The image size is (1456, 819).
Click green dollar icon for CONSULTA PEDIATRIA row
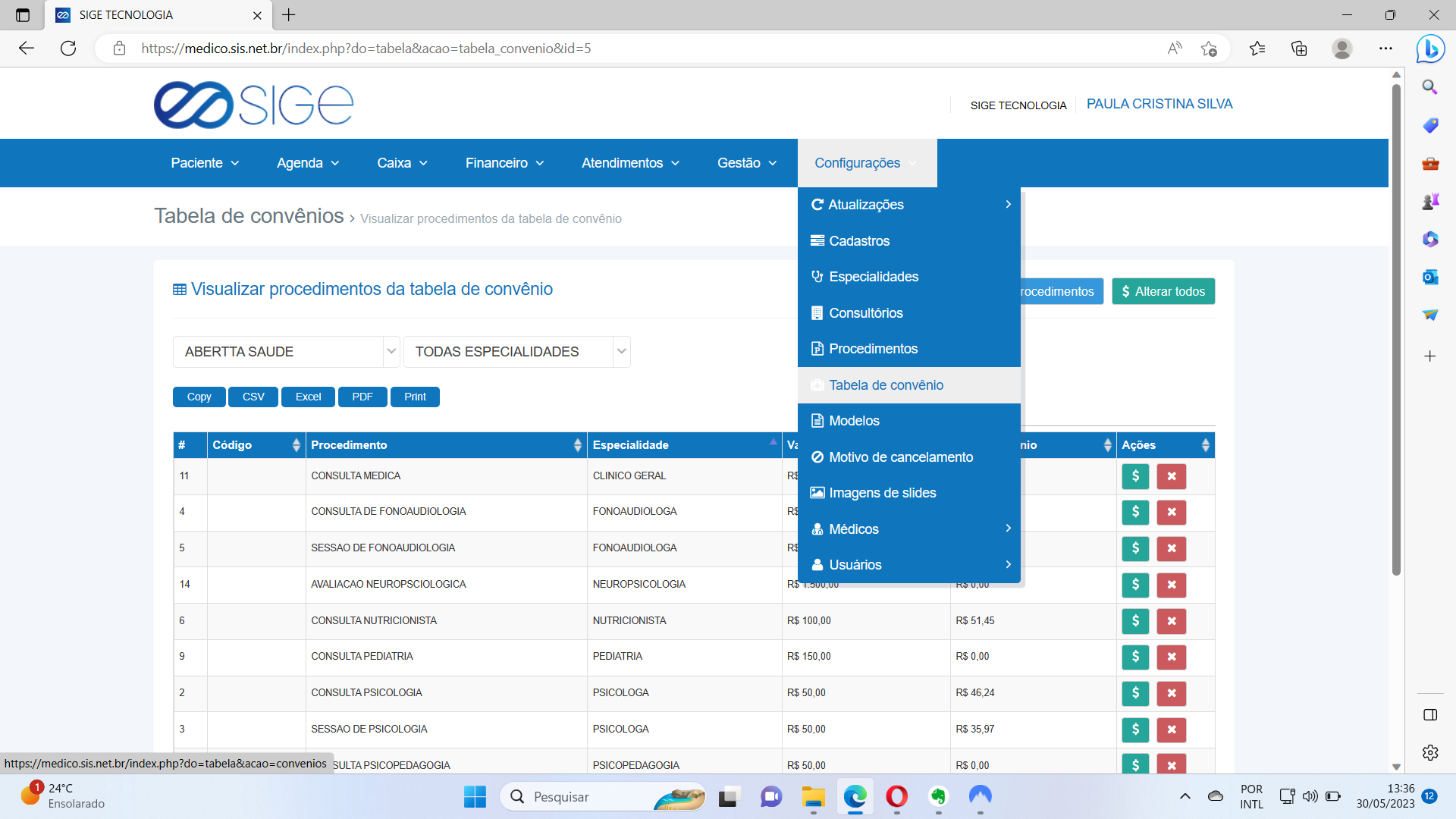coord(1135,657)
